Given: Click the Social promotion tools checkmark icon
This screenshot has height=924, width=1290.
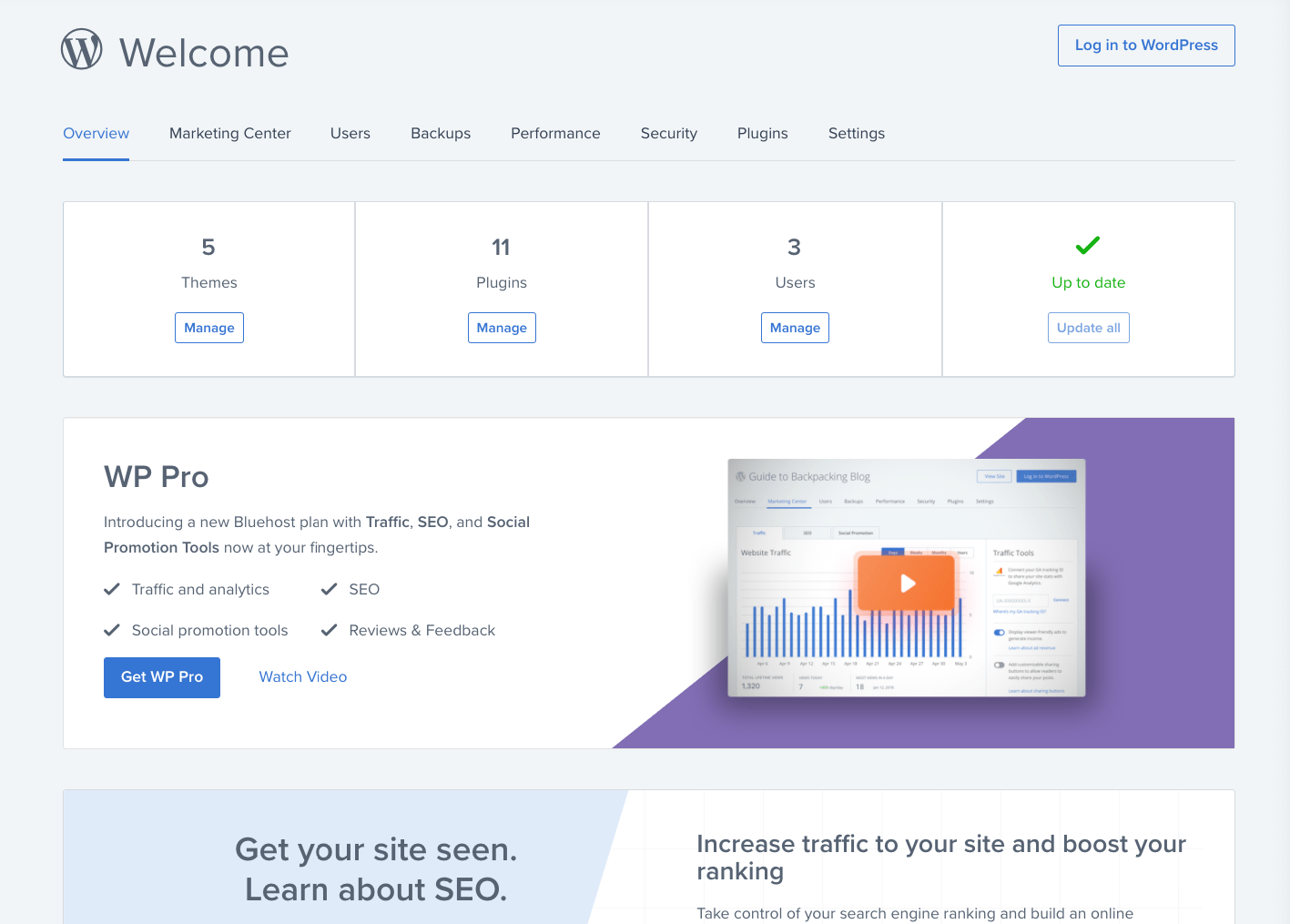Looking at the screenshot, I should pyautogui.click(x=112, y=630).
